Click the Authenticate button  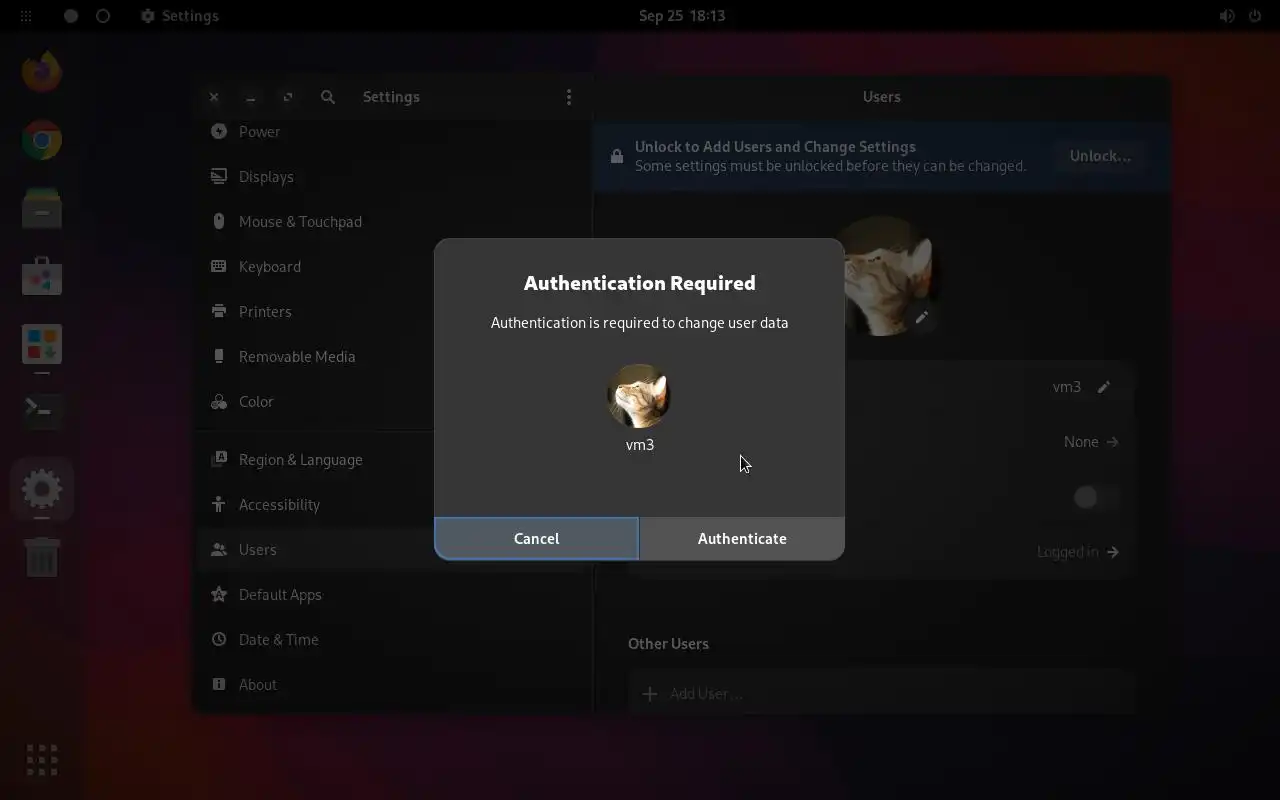pyautogui.click(x=742, y=538)
